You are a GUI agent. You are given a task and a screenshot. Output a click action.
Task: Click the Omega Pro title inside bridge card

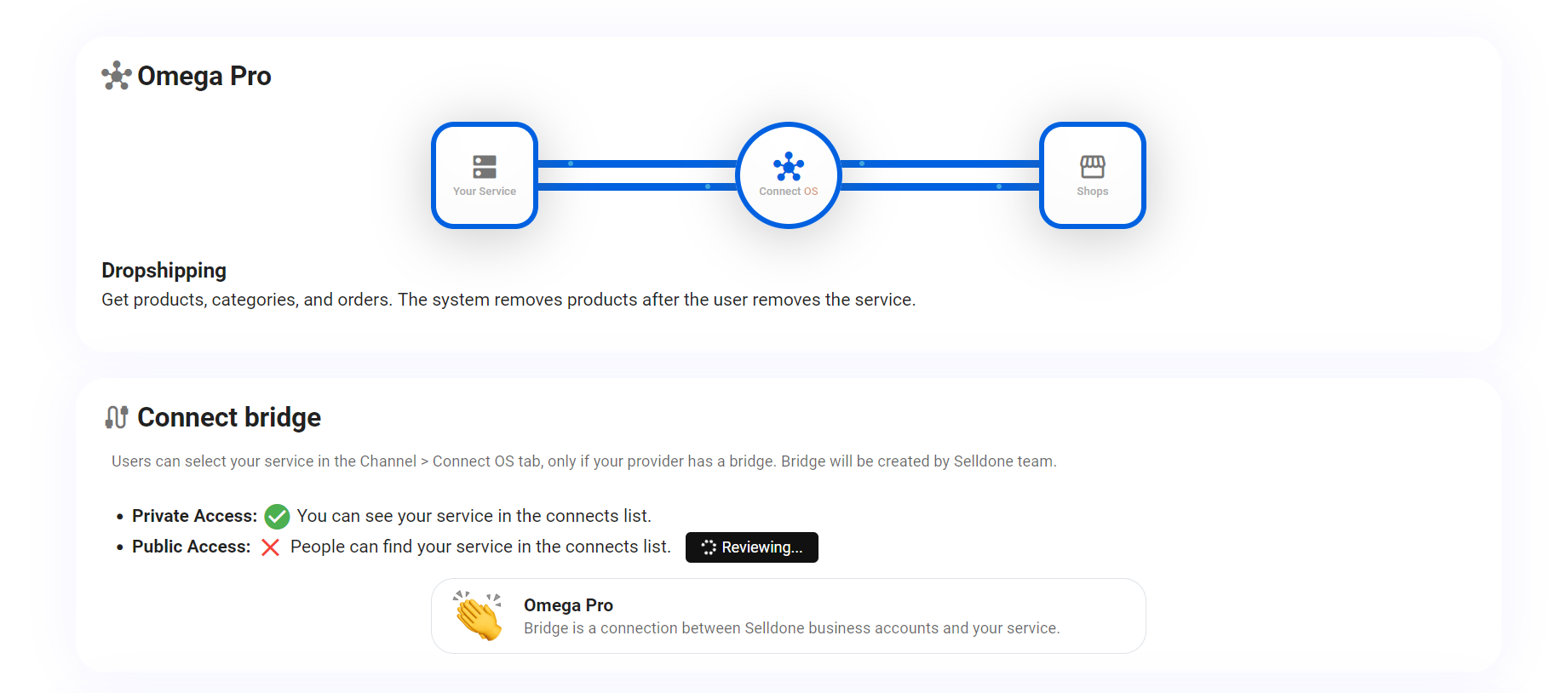568,605
